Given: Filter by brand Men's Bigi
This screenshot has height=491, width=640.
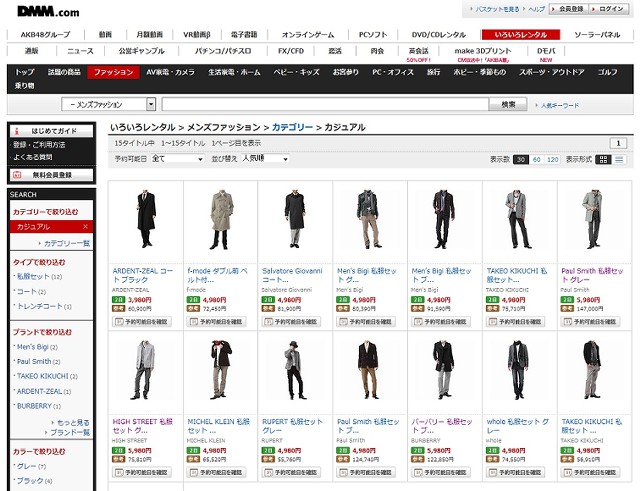Looking at the screenshot, I should (33, 347).
